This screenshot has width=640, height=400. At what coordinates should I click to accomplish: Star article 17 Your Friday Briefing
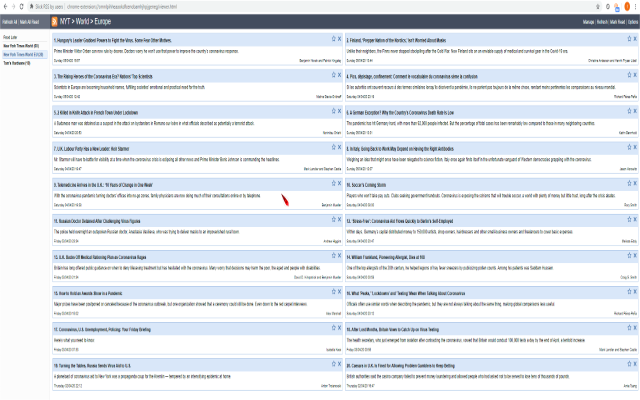pyautogui.click(x=333, y=328)
